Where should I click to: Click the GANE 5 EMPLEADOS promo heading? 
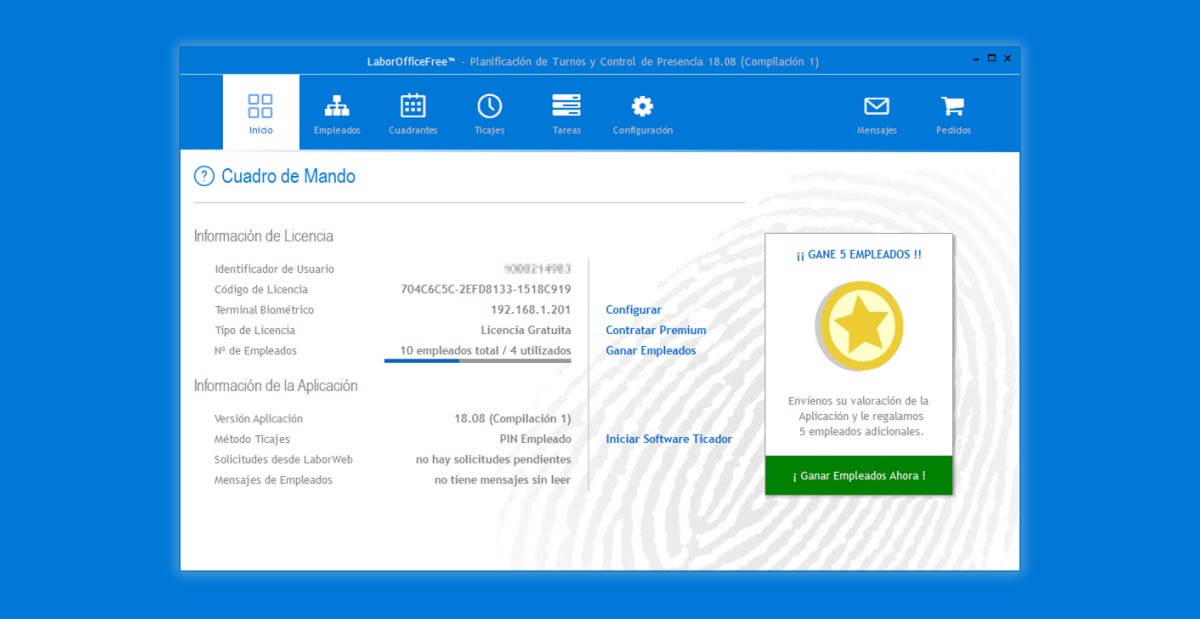[x=858, y=255]
